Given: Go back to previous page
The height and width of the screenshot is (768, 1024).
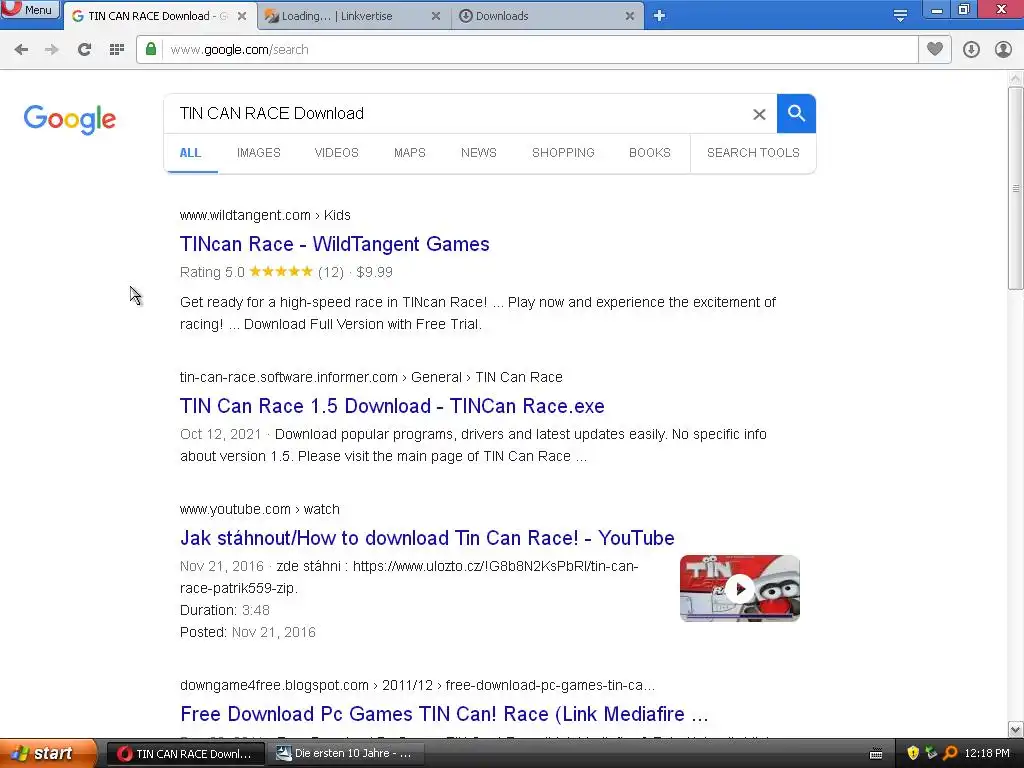Looking at the screenshot, I should [x=21, y=50].
